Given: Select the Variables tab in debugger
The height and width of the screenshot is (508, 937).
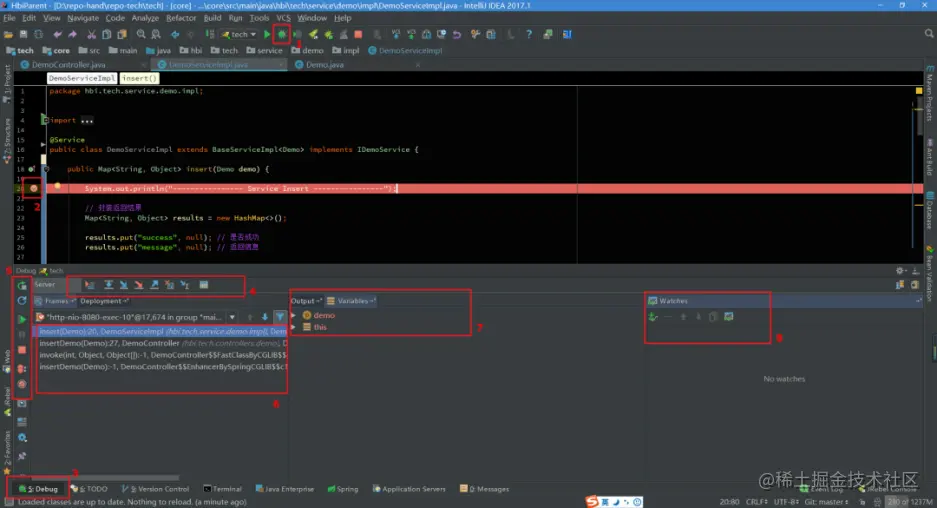Looking at the screenshot, I should (x=351, y=301).
